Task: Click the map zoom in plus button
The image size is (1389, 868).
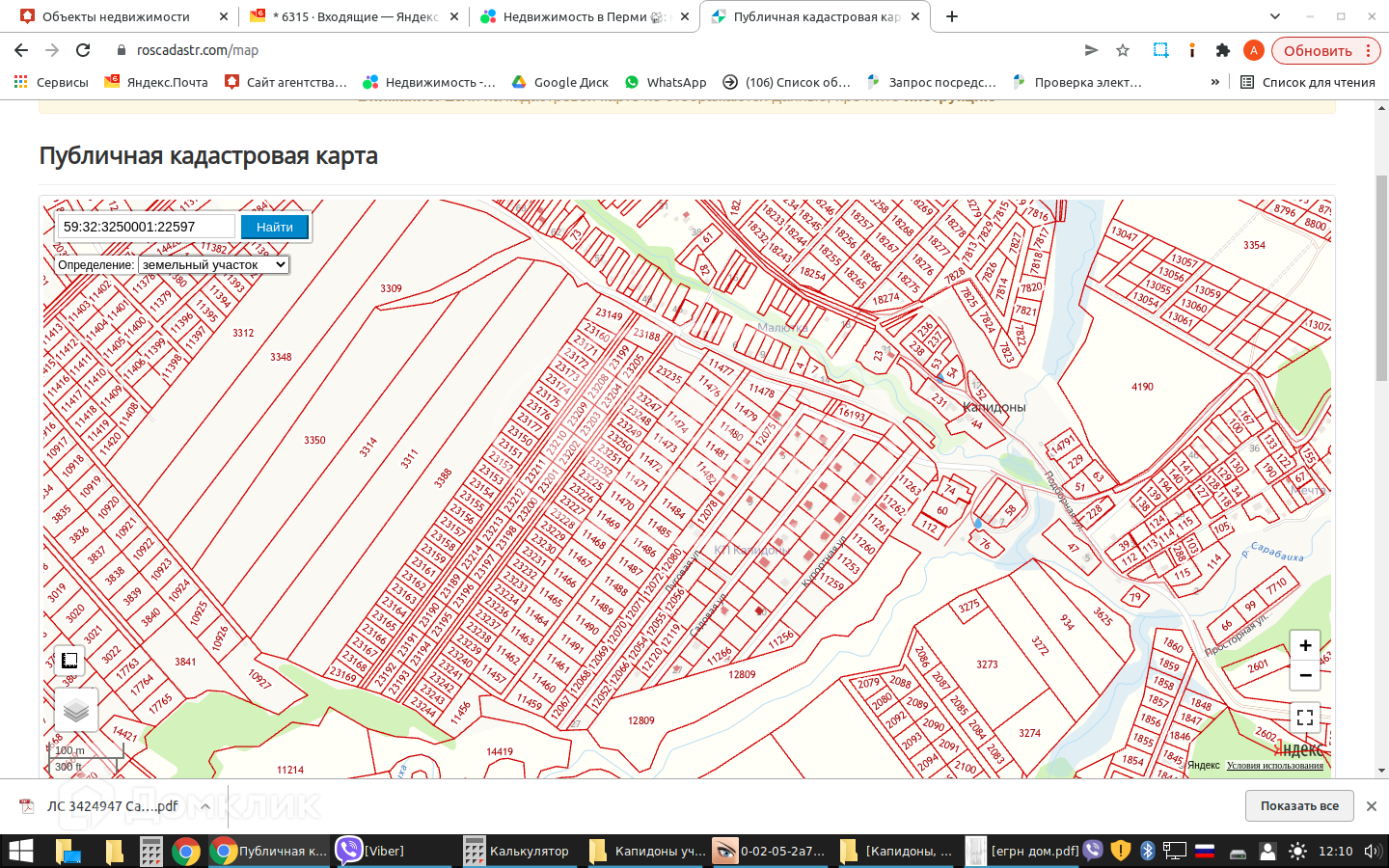Action: click(x=1305, y=646)
